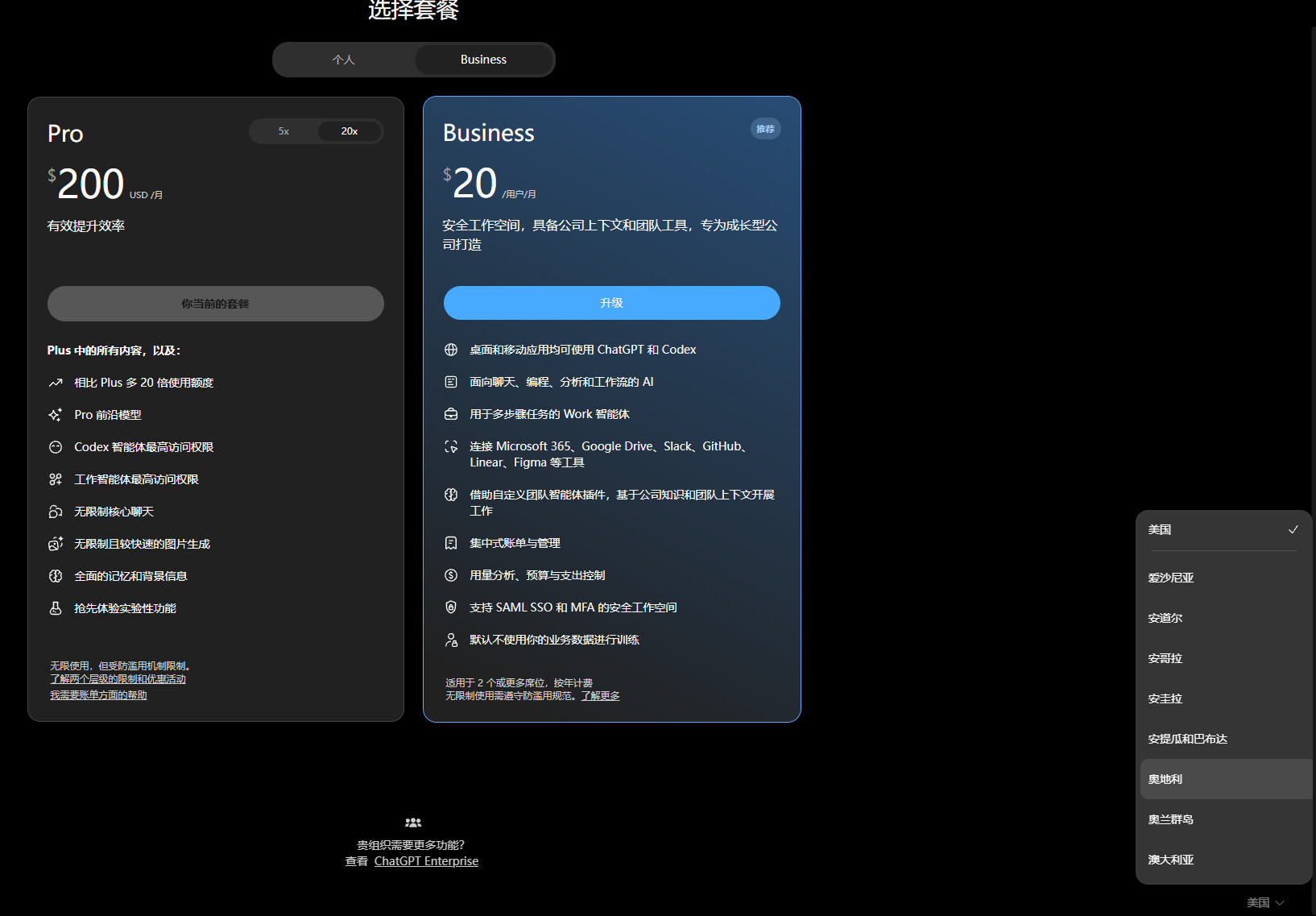This screenshot has width=1316, height=916.
Task: Click the plugin icon beside 借助自定义团队智能体插件
Action: [451, 495]
